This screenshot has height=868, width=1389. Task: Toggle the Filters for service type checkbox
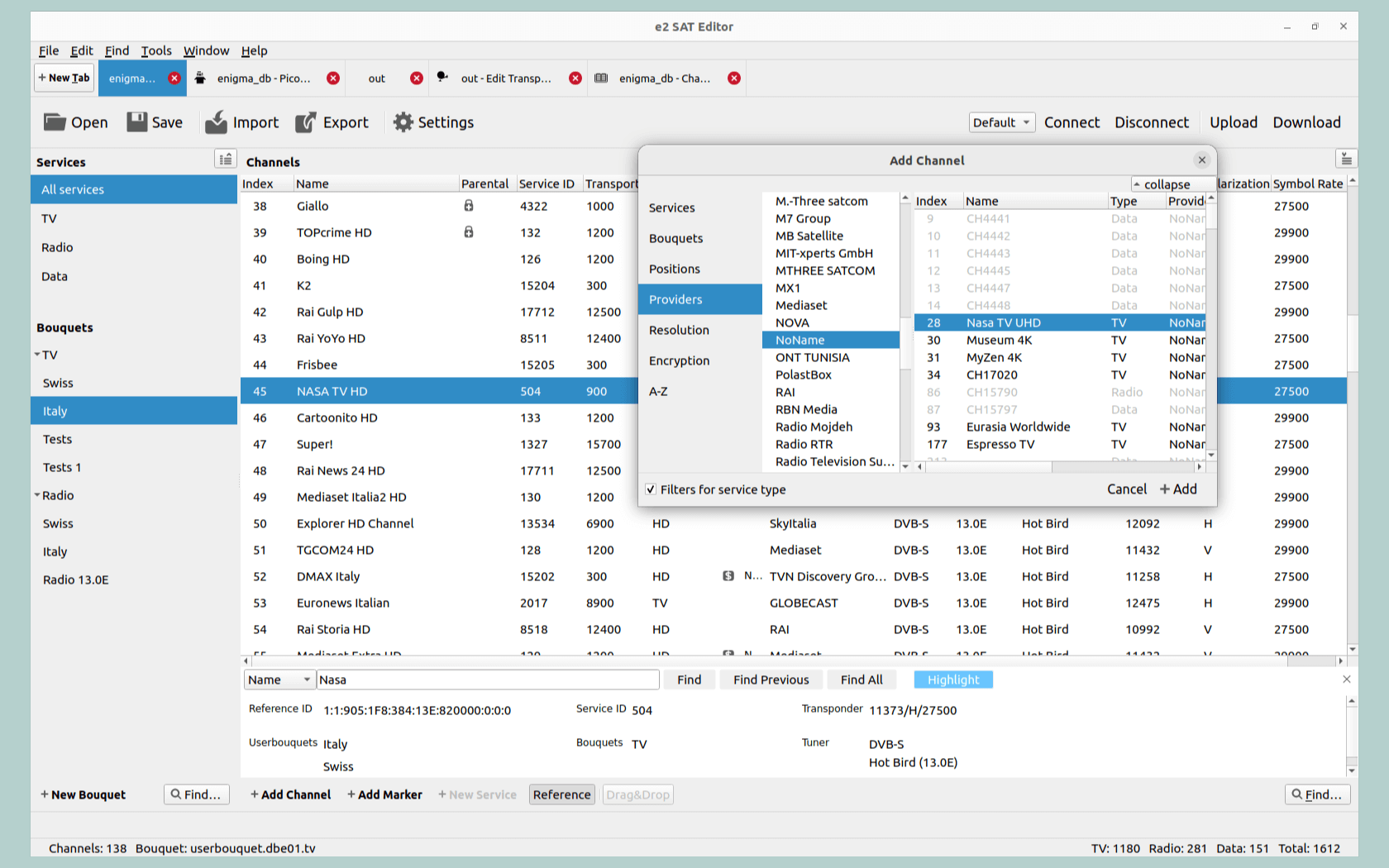pos(651,489)
